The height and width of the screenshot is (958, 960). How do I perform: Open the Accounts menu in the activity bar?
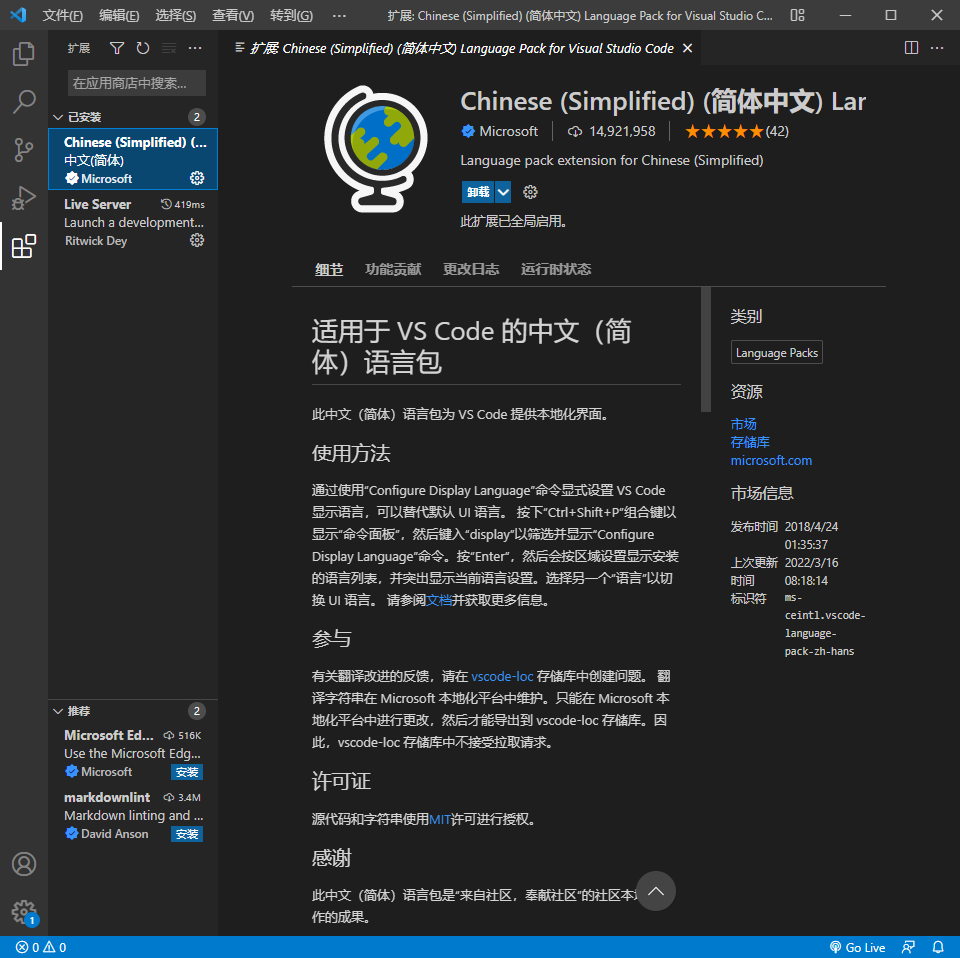(x=24, y=863)
